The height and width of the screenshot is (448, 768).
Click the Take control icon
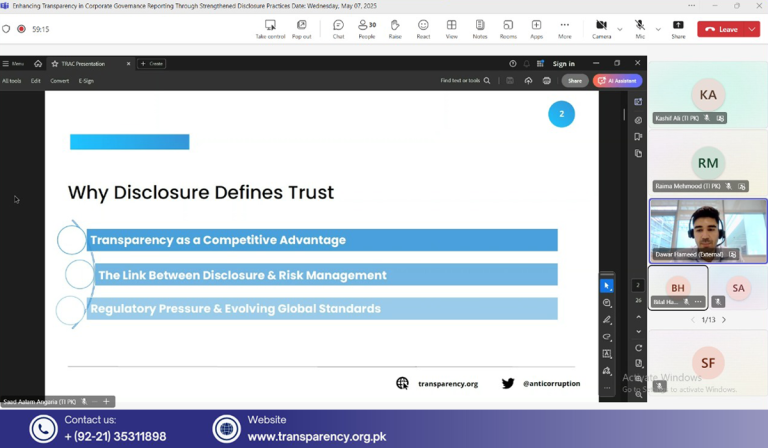[270, 29]
